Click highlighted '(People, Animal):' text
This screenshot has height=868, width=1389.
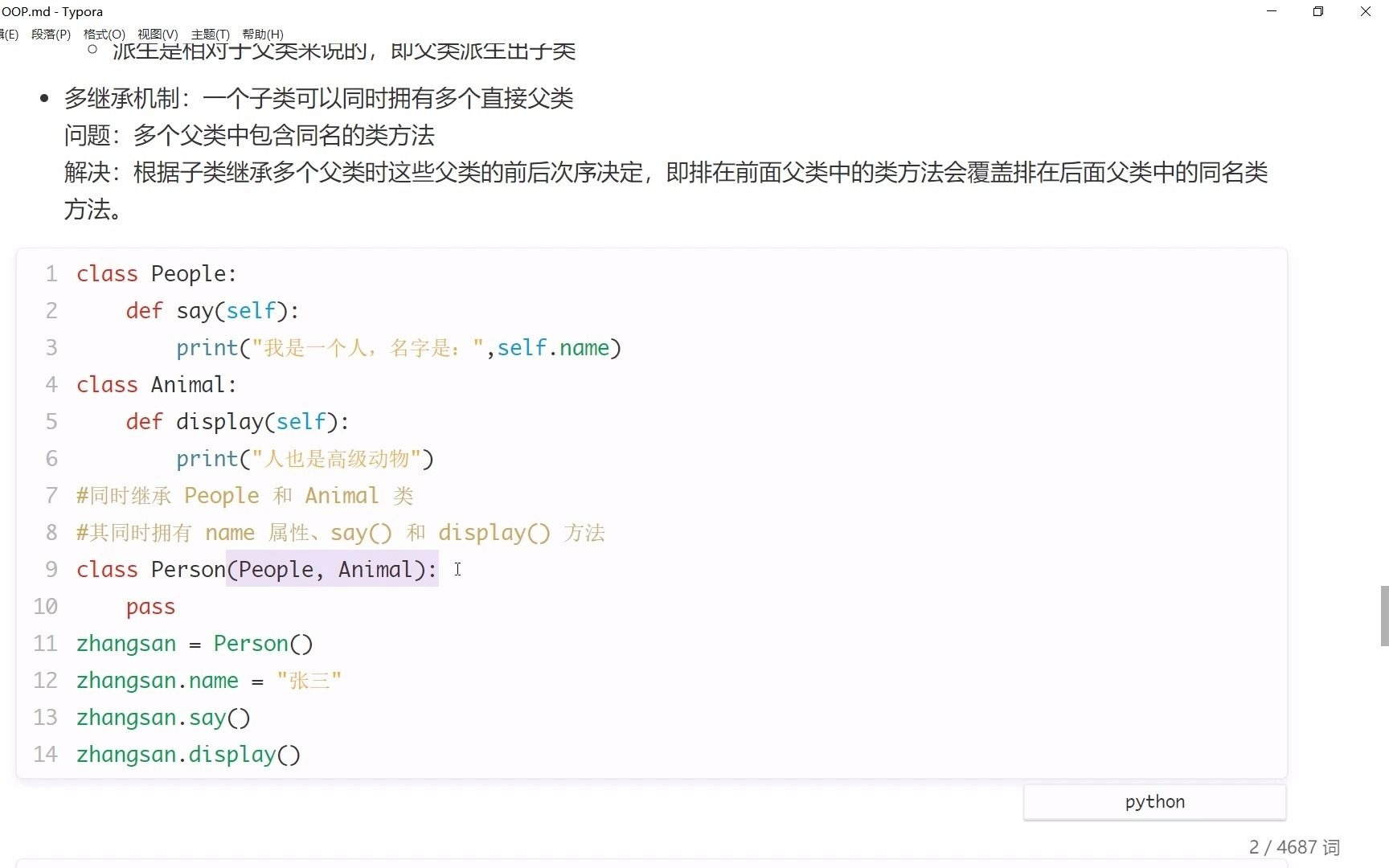click(332, 569)
